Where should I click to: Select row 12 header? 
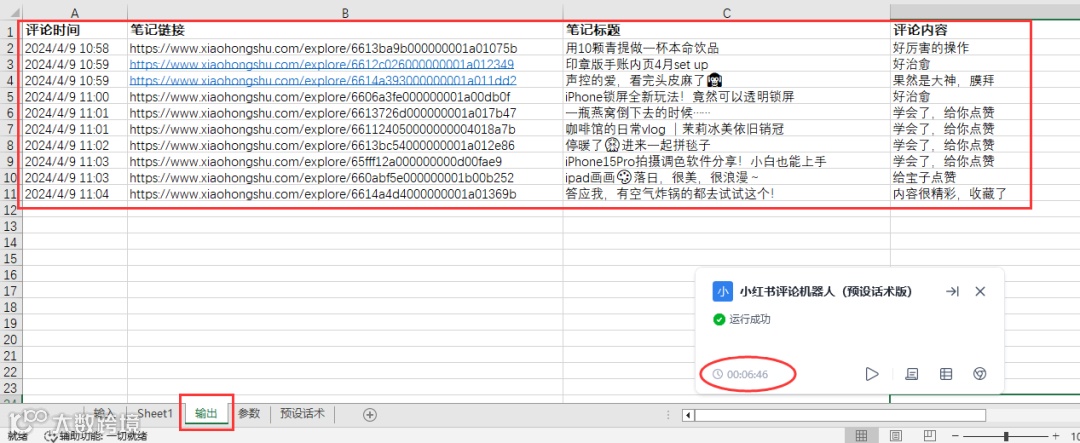click(10, 210)
